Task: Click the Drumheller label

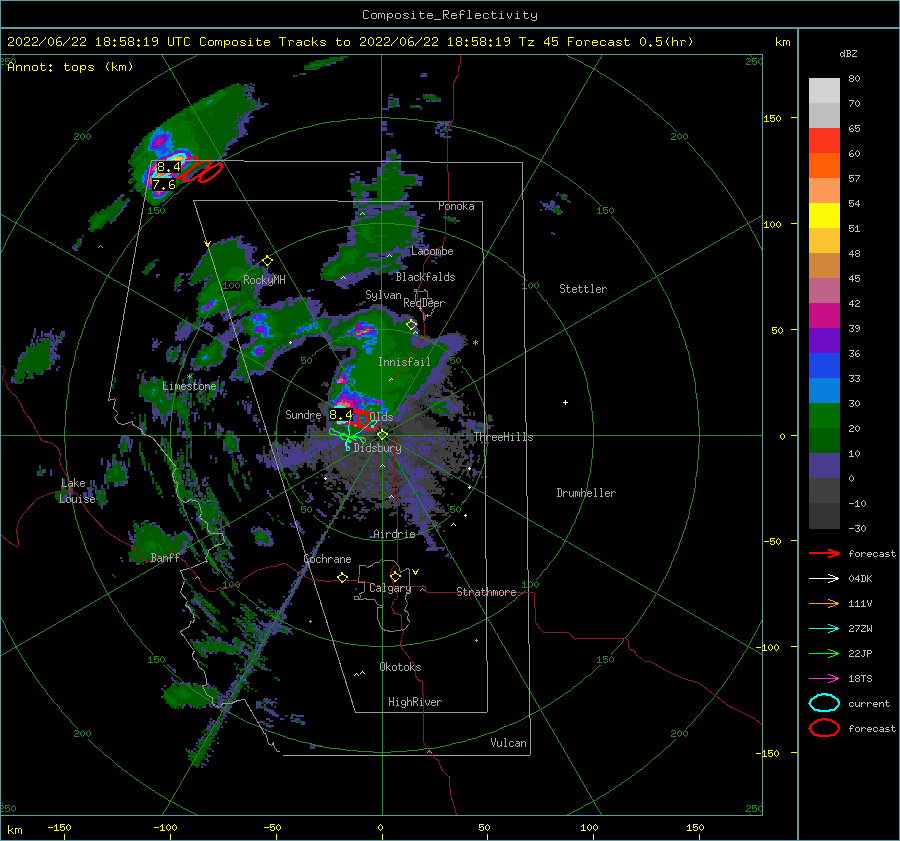Action: coord(586,493)
